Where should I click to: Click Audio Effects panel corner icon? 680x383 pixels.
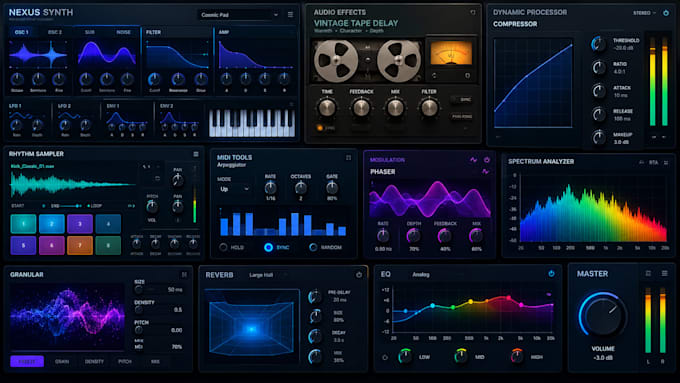click(473, 13)
